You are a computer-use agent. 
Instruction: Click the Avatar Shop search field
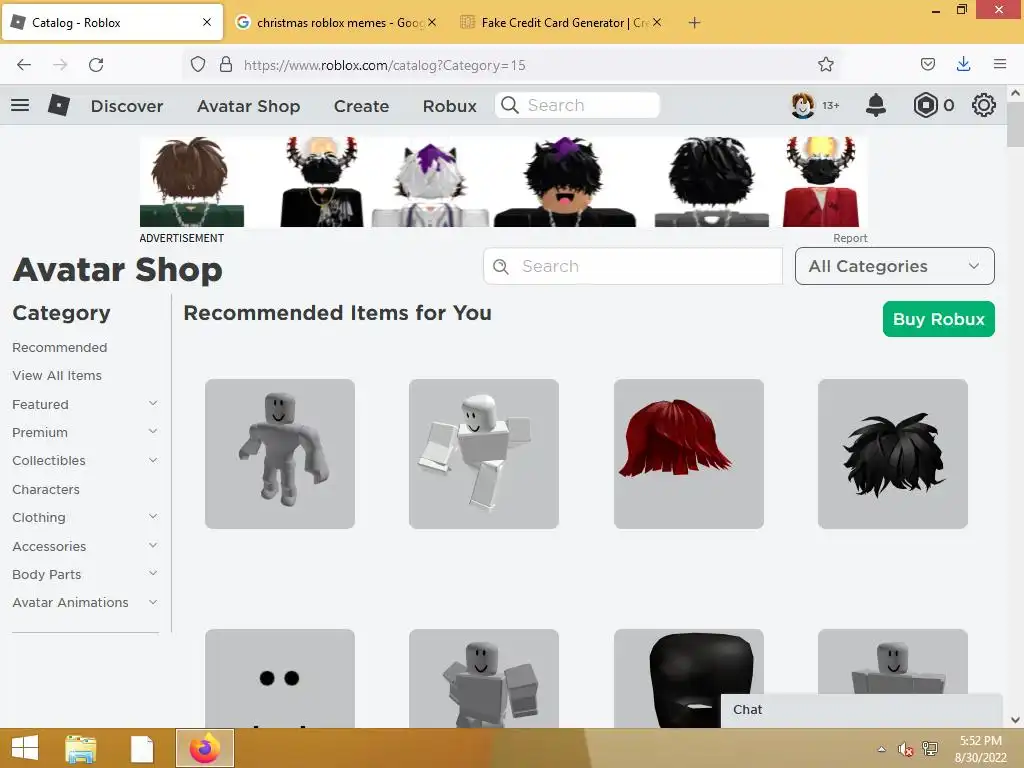[x=633, y=266]
